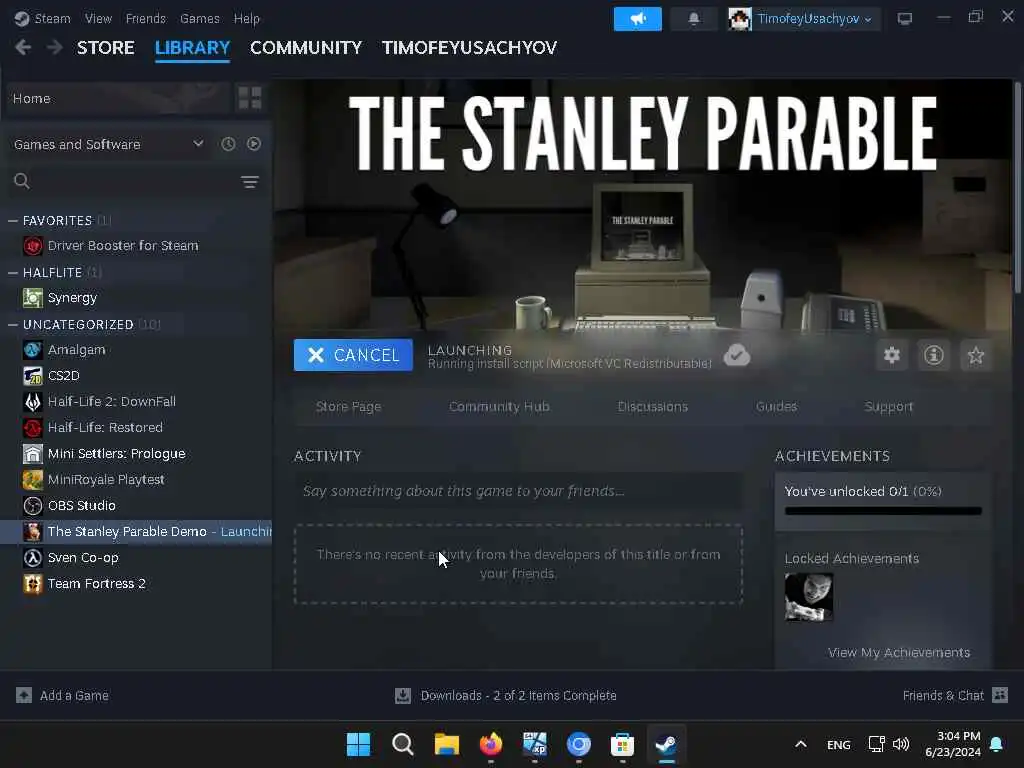Open File Explorer from taskbar
The height and width of the screenshot is (768, 1024).
[447, 744]
